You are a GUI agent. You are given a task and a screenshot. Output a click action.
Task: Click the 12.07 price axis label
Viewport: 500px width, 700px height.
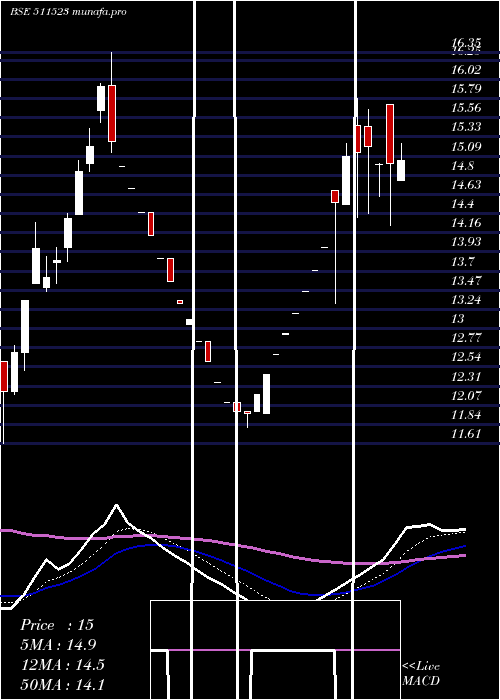(466, 396)
